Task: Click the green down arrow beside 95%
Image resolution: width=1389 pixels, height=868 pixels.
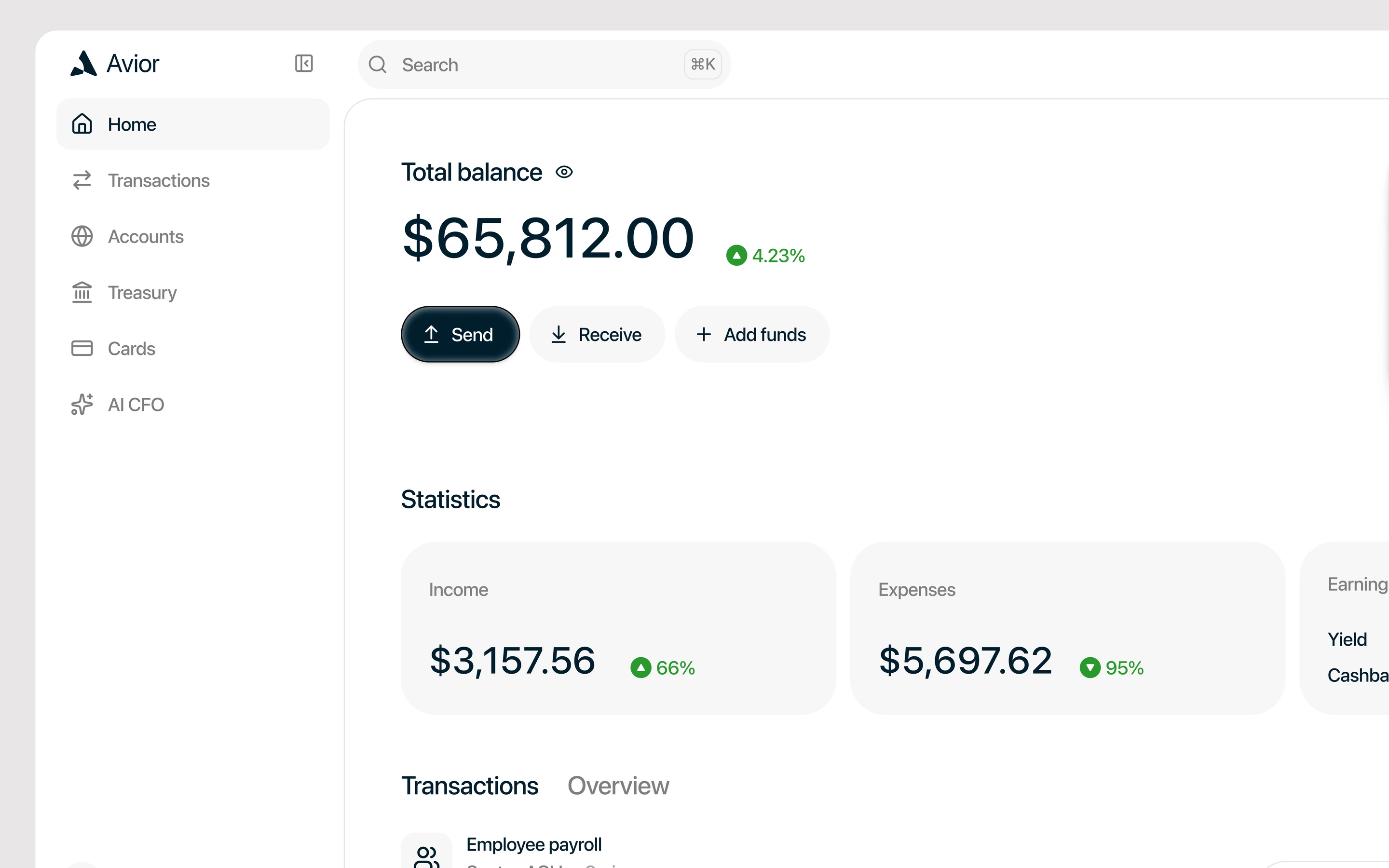Action: pos(1090,668)
